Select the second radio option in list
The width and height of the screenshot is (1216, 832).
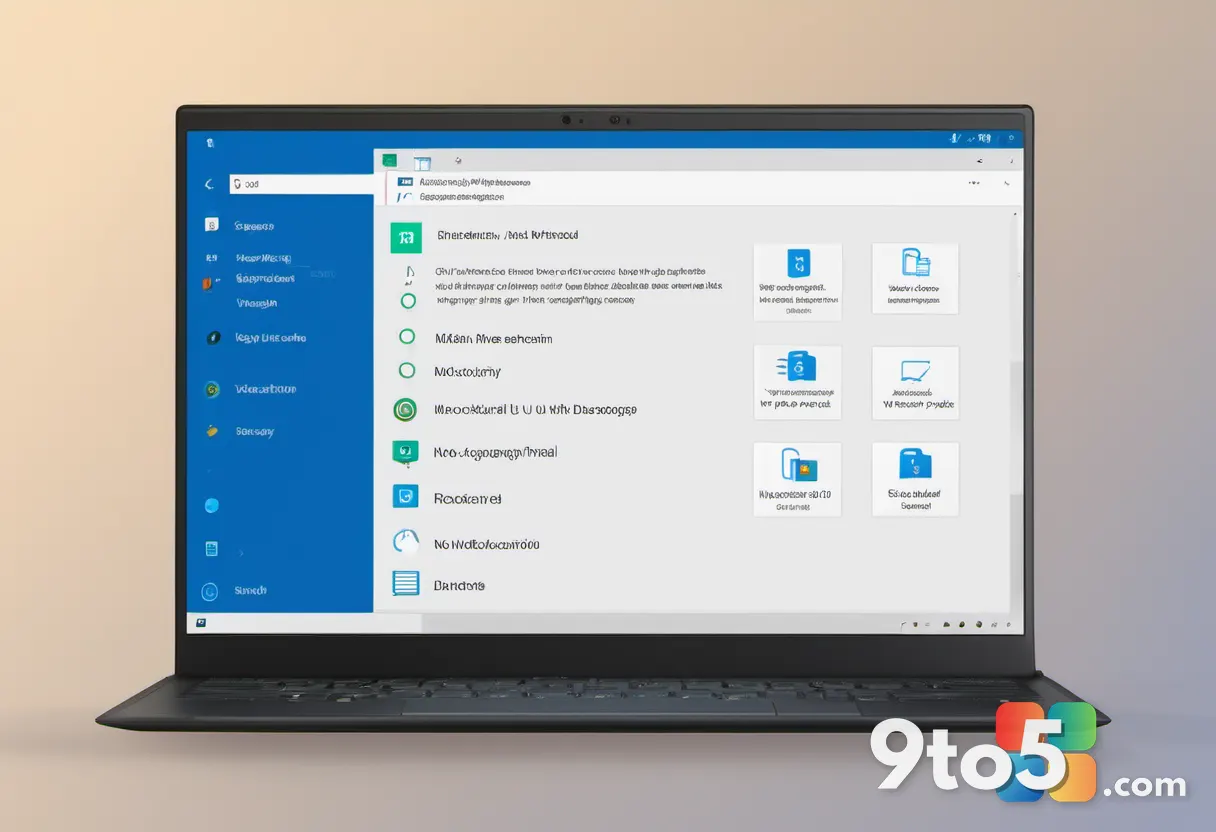pyautogui.click(x=407, y=337)
